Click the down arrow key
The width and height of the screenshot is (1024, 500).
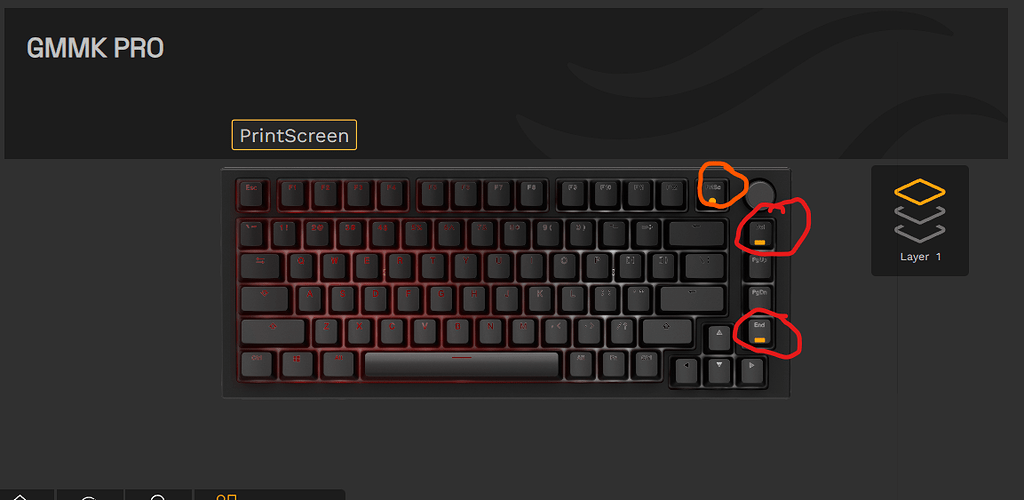tap(718, 370)
